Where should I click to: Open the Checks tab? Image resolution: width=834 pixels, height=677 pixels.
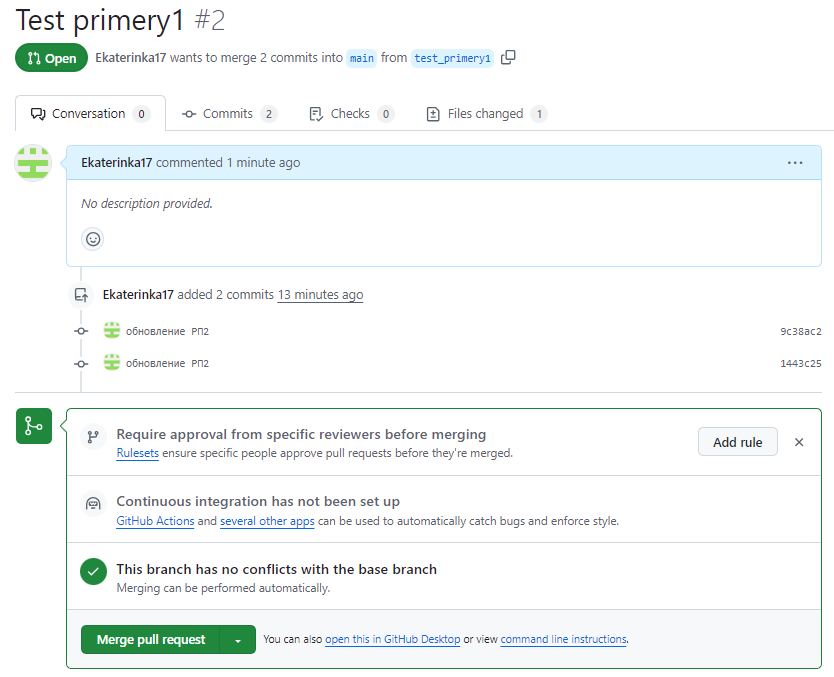point(350,114)
